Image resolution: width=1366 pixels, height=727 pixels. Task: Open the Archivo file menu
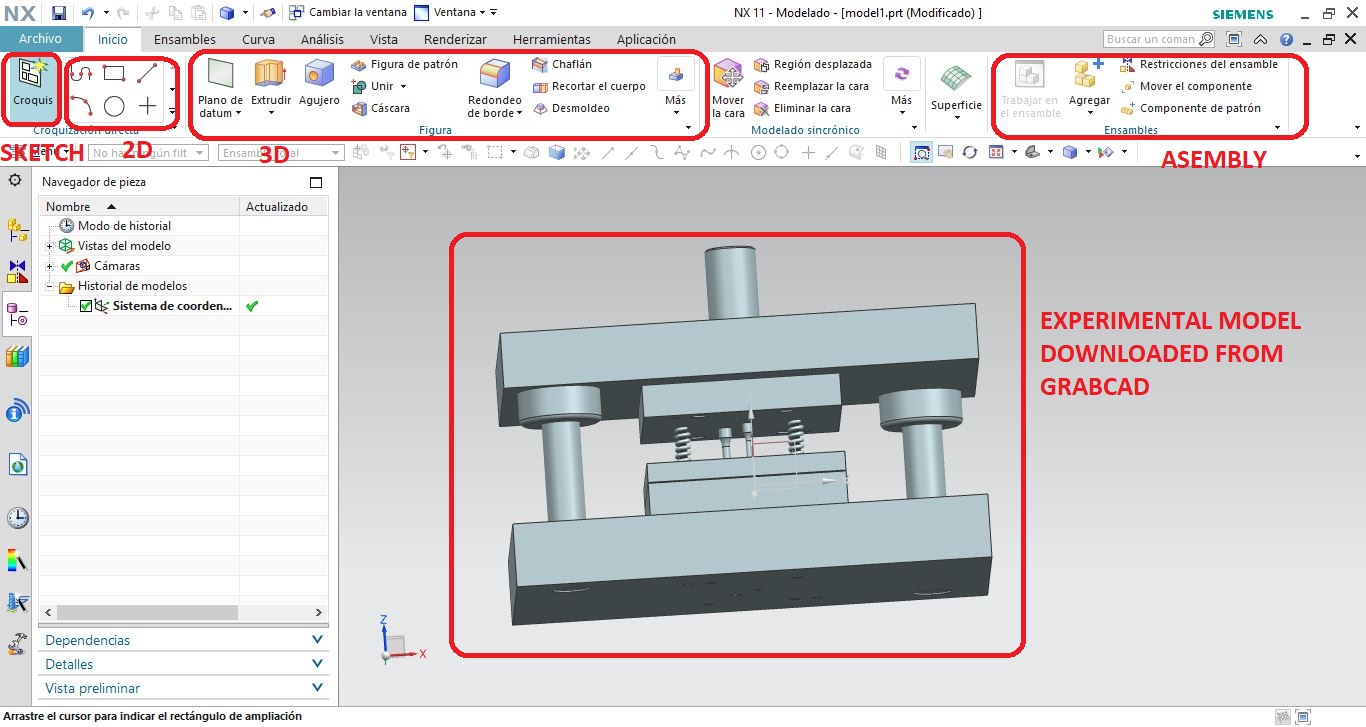41,39
